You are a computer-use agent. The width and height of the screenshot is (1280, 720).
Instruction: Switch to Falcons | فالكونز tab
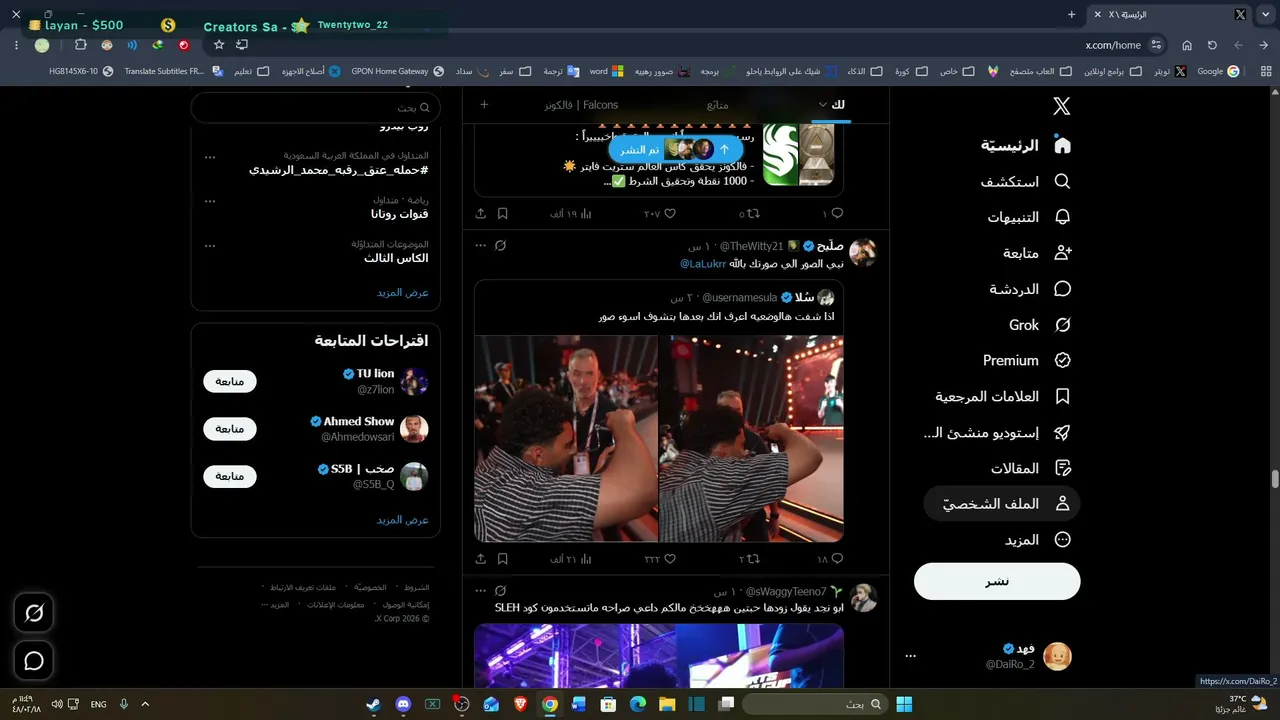pyautogui.click(x=581, y=105)
